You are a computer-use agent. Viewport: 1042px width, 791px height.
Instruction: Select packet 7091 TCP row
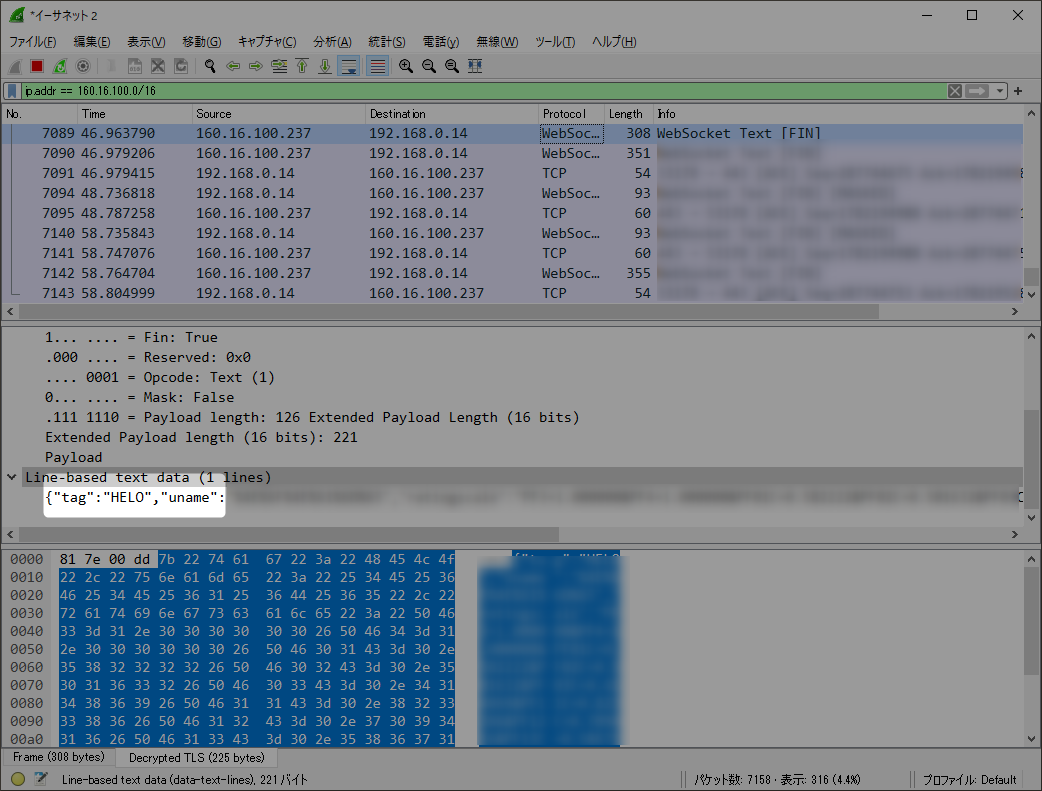512,173
